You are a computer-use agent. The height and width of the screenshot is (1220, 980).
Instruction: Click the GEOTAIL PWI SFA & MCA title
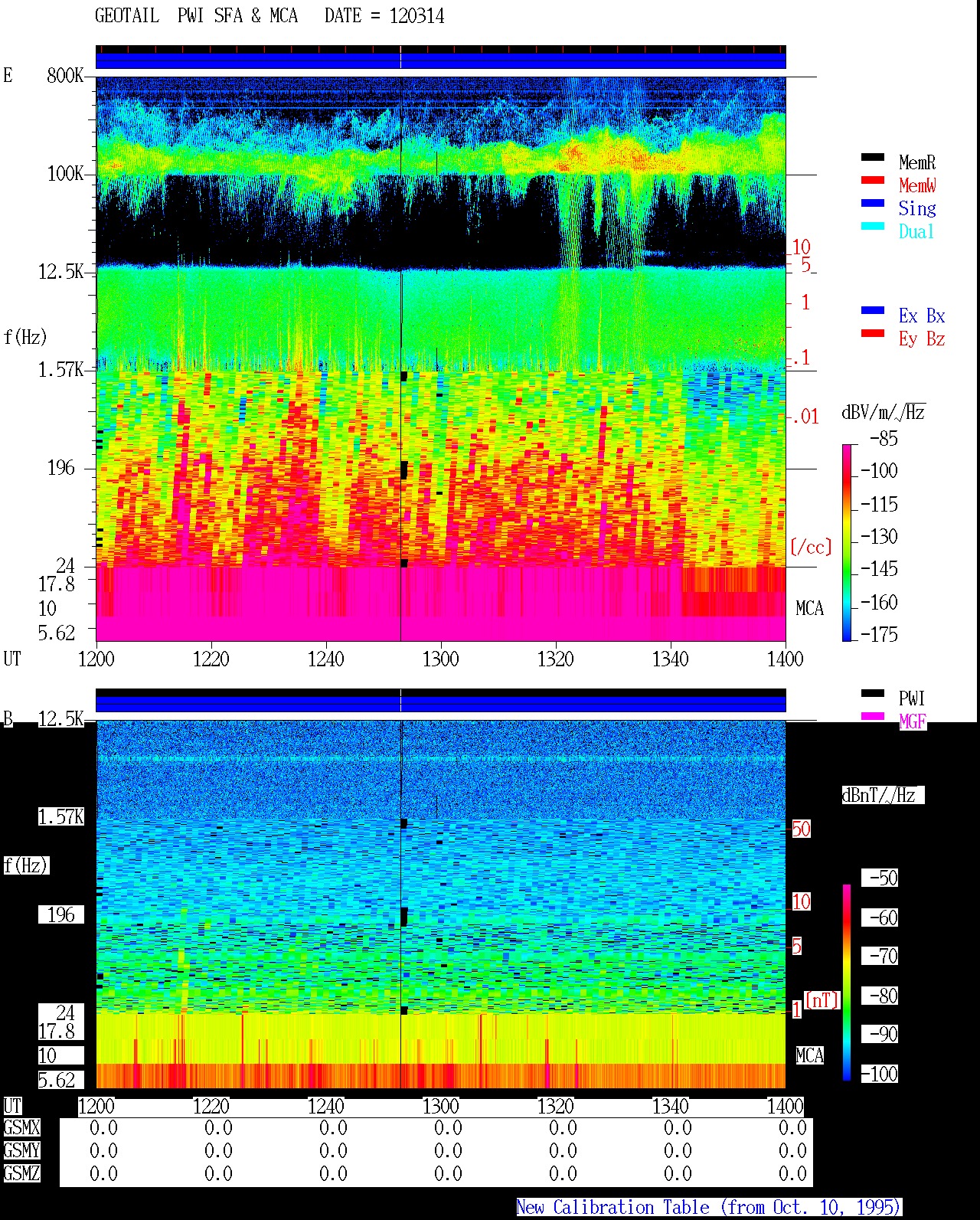pyautogui.click(x=269, y=16)
